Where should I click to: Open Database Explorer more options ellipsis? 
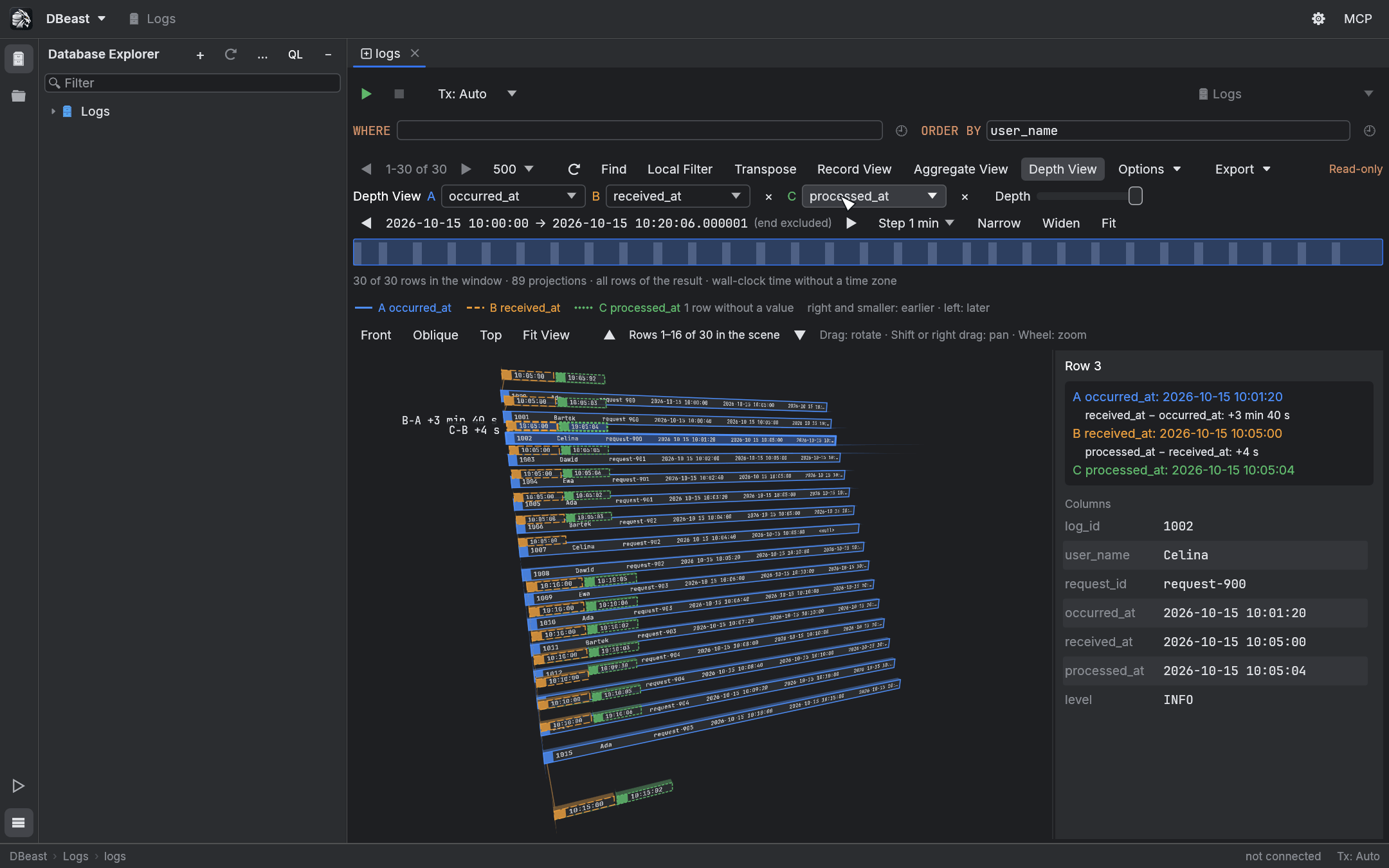[262, 55]
